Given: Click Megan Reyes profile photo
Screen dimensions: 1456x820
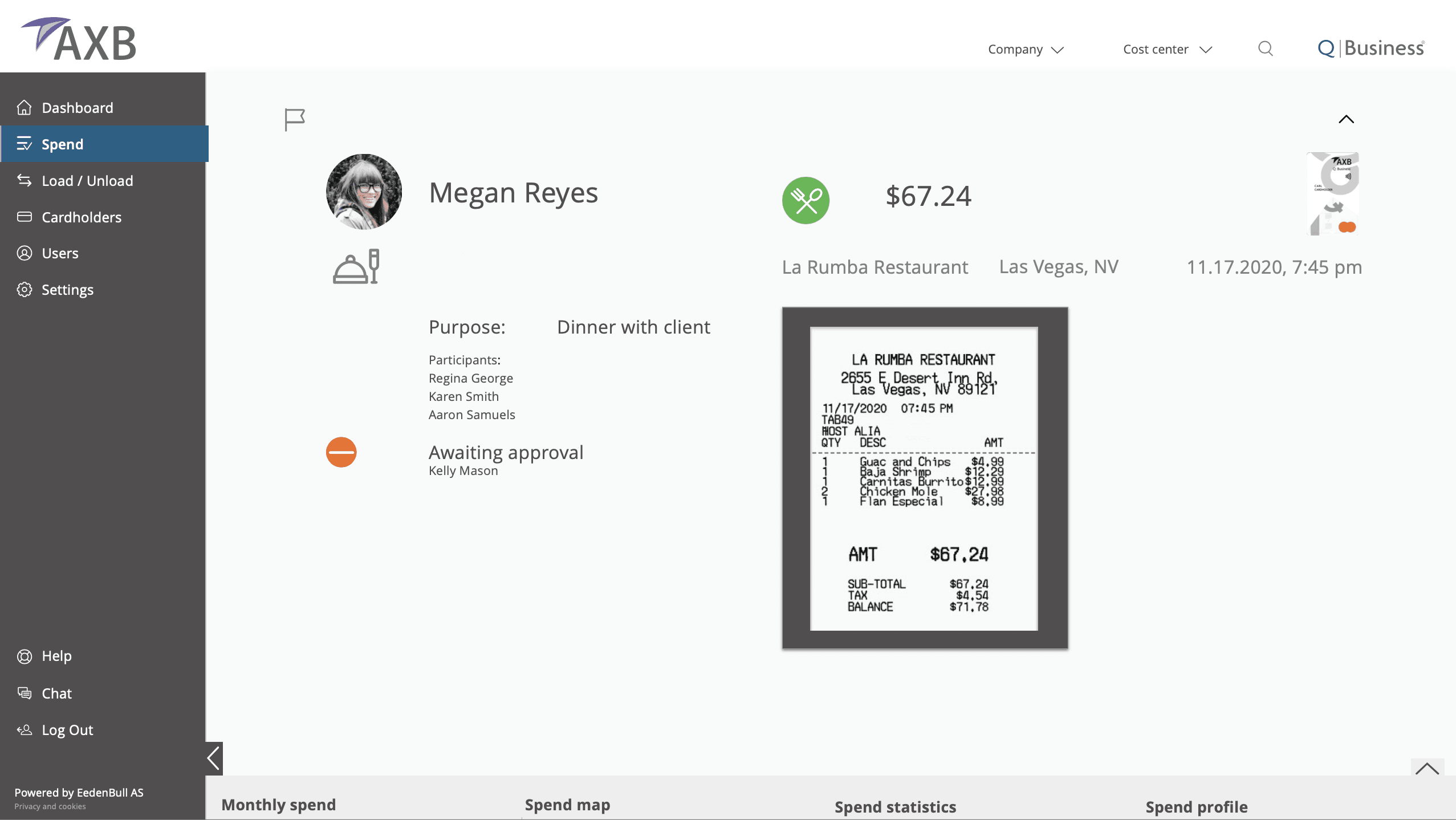Looking at the screenshot, I should (x=364, y=192).
